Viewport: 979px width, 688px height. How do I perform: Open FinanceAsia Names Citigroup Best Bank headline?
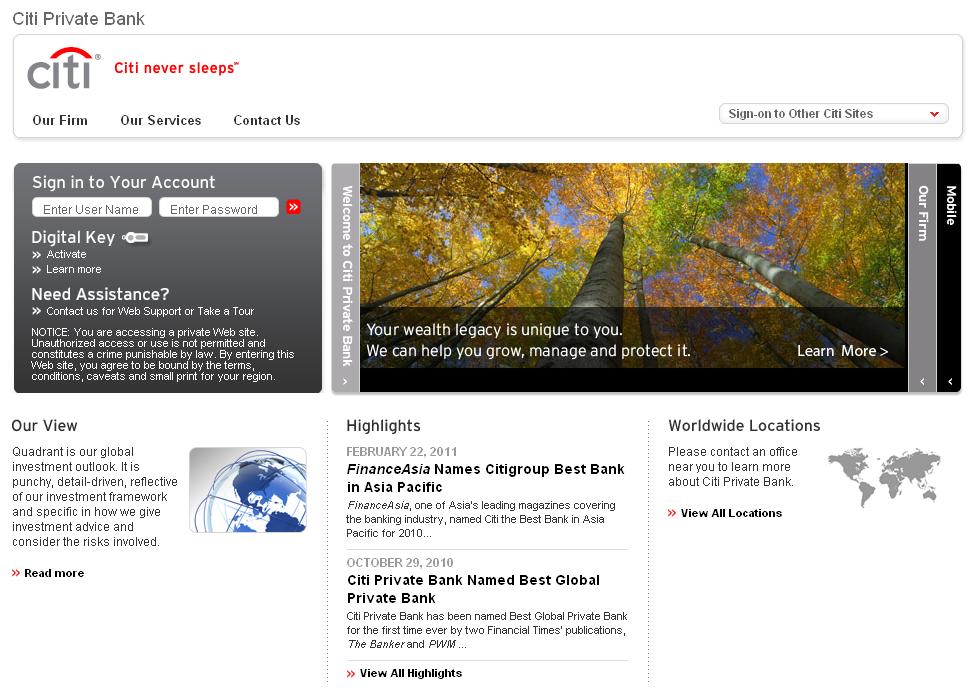point(485,478)
